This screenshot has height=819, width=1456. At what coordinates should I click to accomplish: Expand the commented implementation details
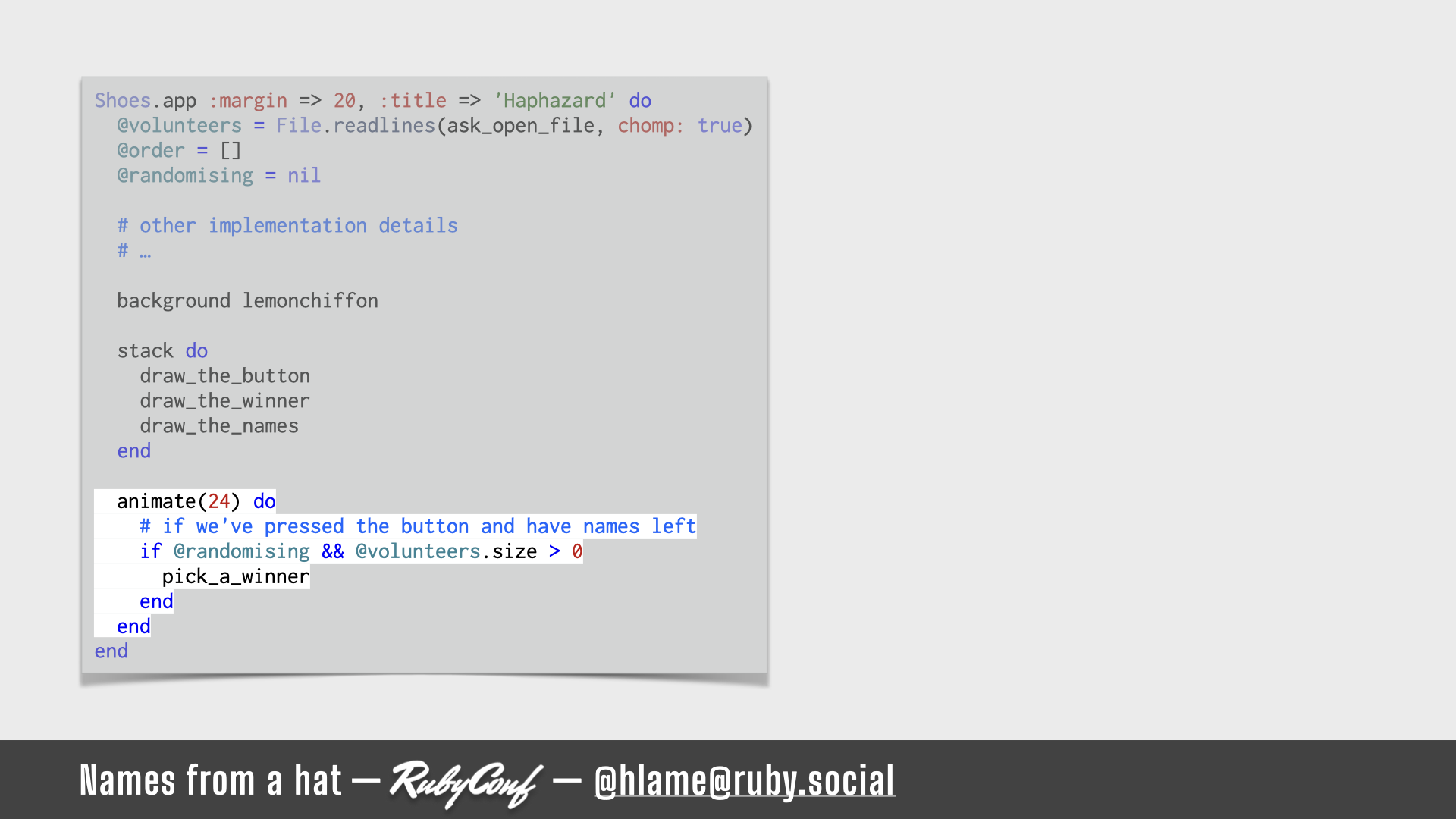136,250
